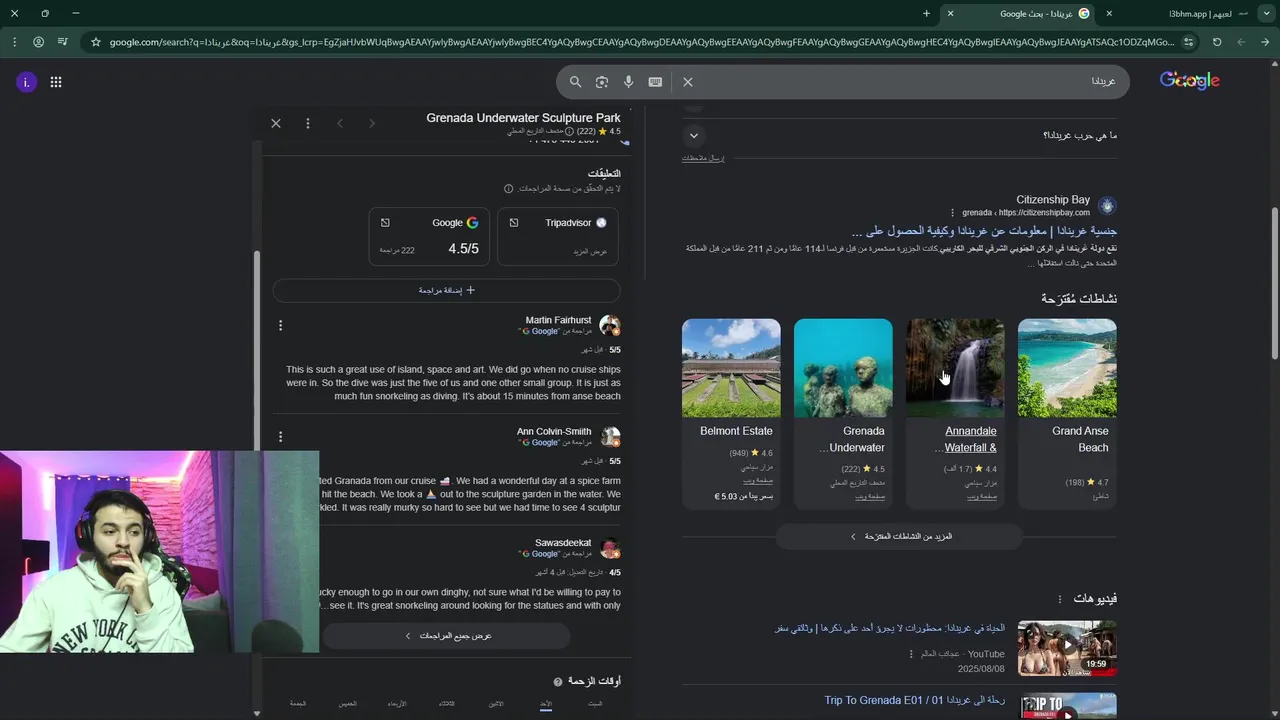Click the add review button
This screenshot has width=1280, height=720.
coord(446,290)
